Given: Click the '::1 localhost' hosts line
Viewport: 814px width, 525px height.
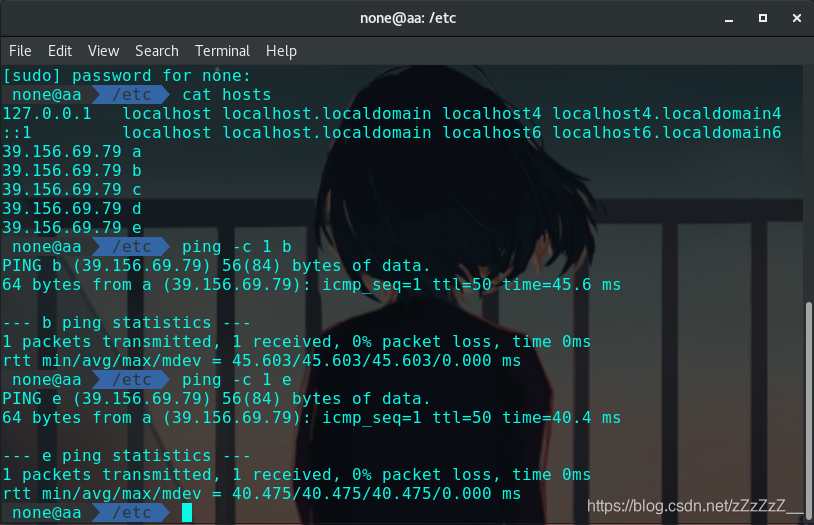Looking at the screenshot, I should (x=392, y=132).
